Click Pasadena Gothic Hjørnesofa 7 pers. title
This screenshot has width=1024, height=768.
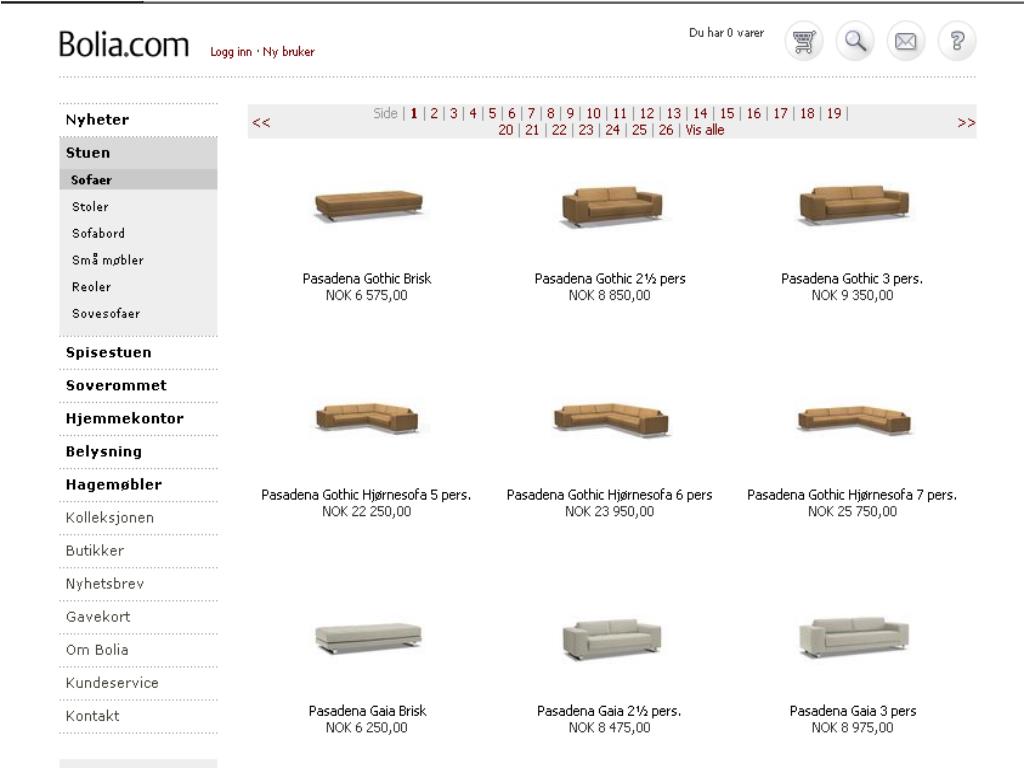(x=852, y=495)
